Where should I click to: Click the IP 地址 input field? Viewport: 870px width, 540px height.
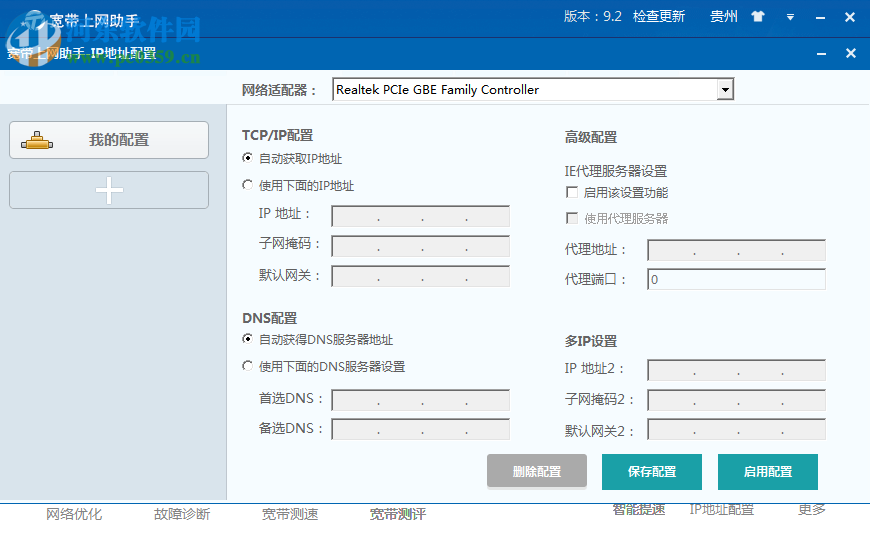(421, 216)
